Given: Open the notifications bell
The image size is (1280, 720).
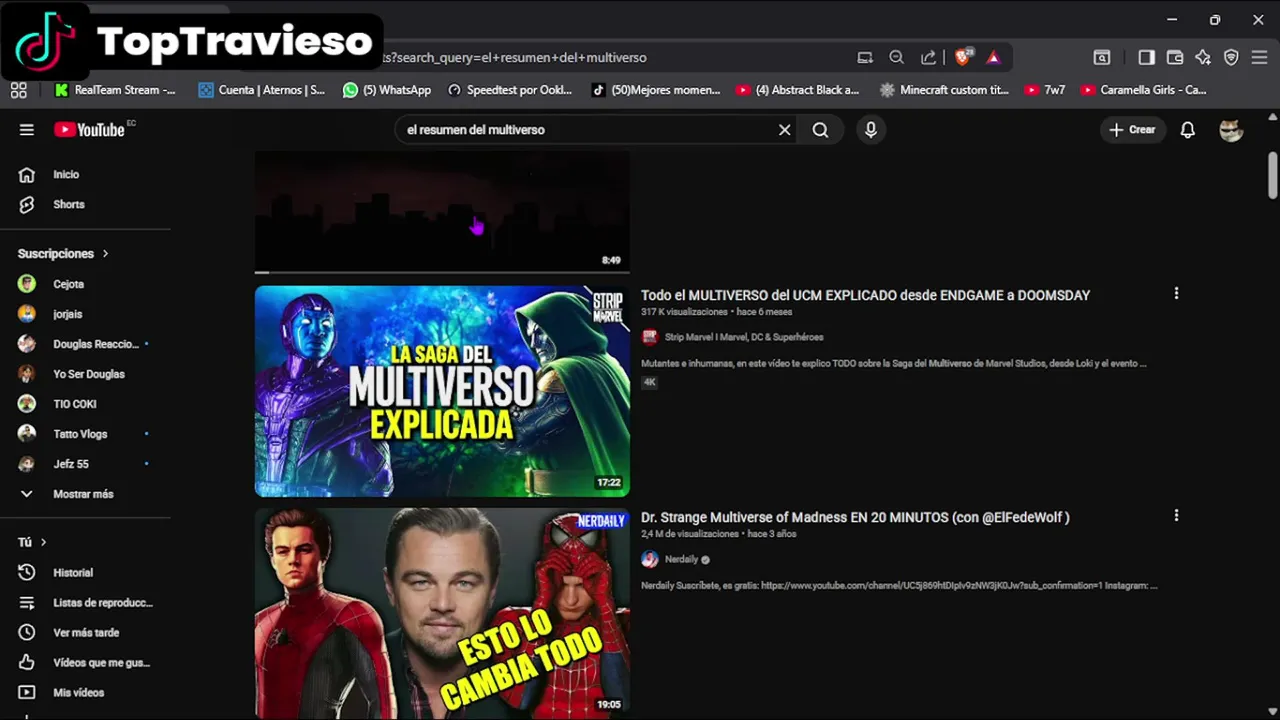Looking at the screenshot, I should (1187, 130).
